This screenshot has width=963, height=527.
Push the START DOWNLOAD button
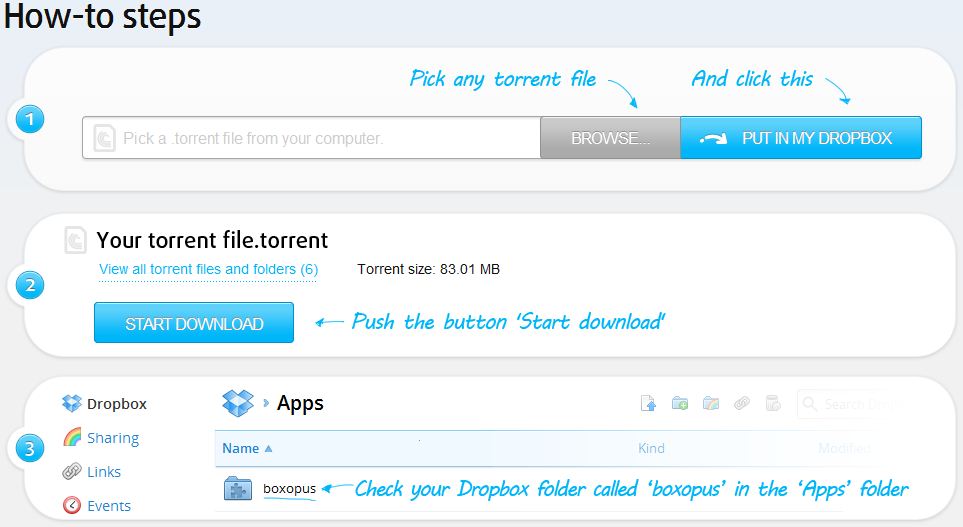(194, 323)
